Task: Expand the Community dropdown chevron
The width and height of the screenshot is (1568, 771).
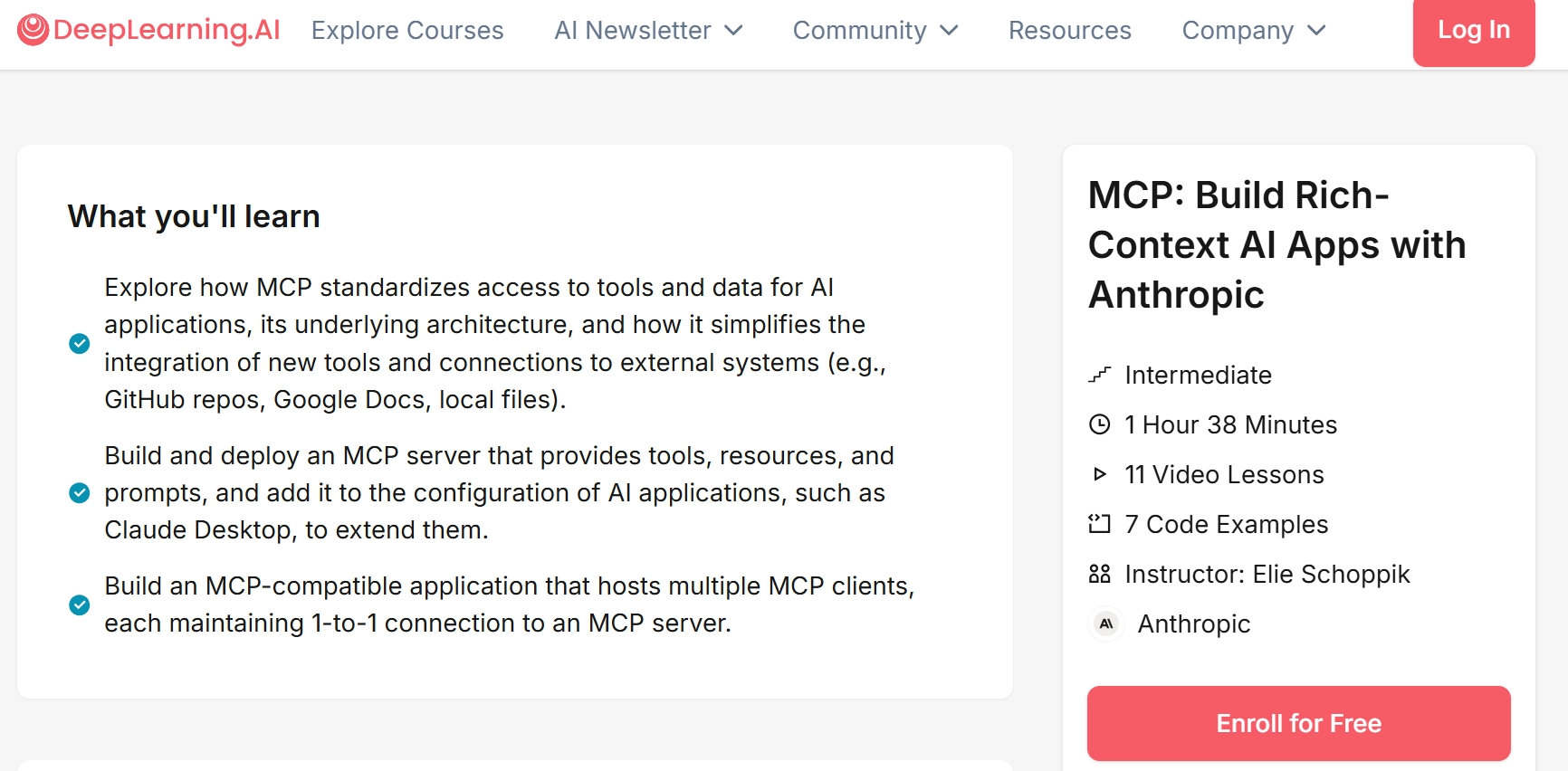Action: (949, 31)
